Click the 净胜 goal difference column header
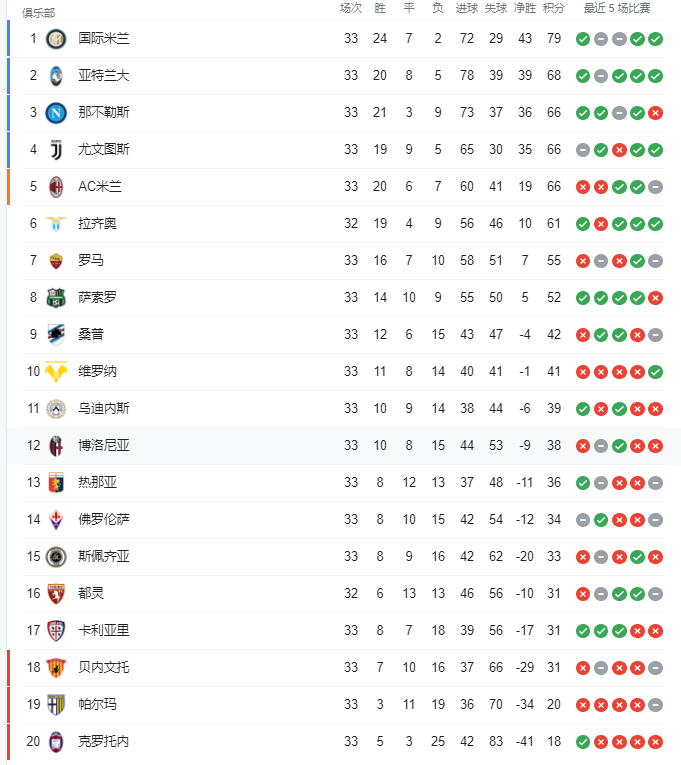681x765 pixels. coord(525,8)
